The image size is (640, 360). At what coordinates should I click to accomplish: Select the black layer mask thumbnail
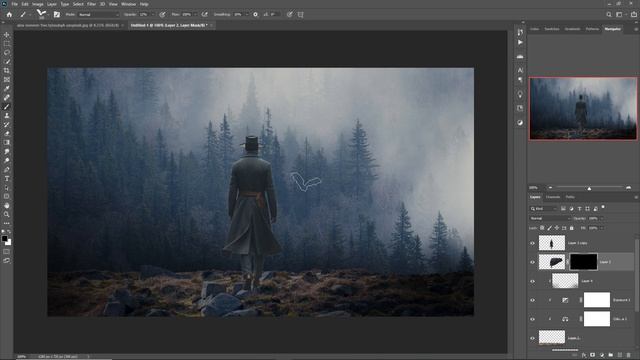click(583, 262)
